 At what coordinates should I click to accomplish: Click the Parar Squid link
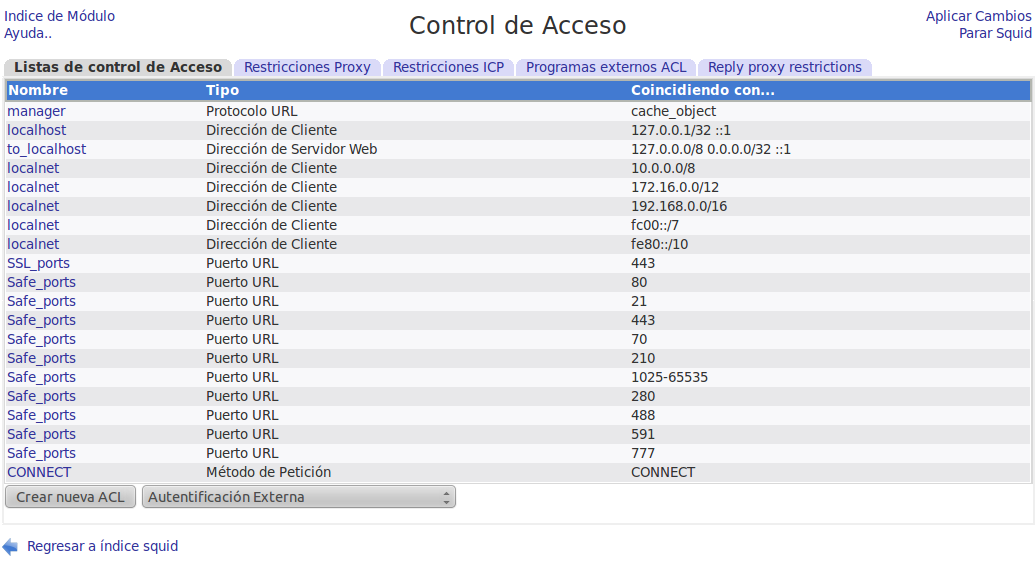point(995,33)
